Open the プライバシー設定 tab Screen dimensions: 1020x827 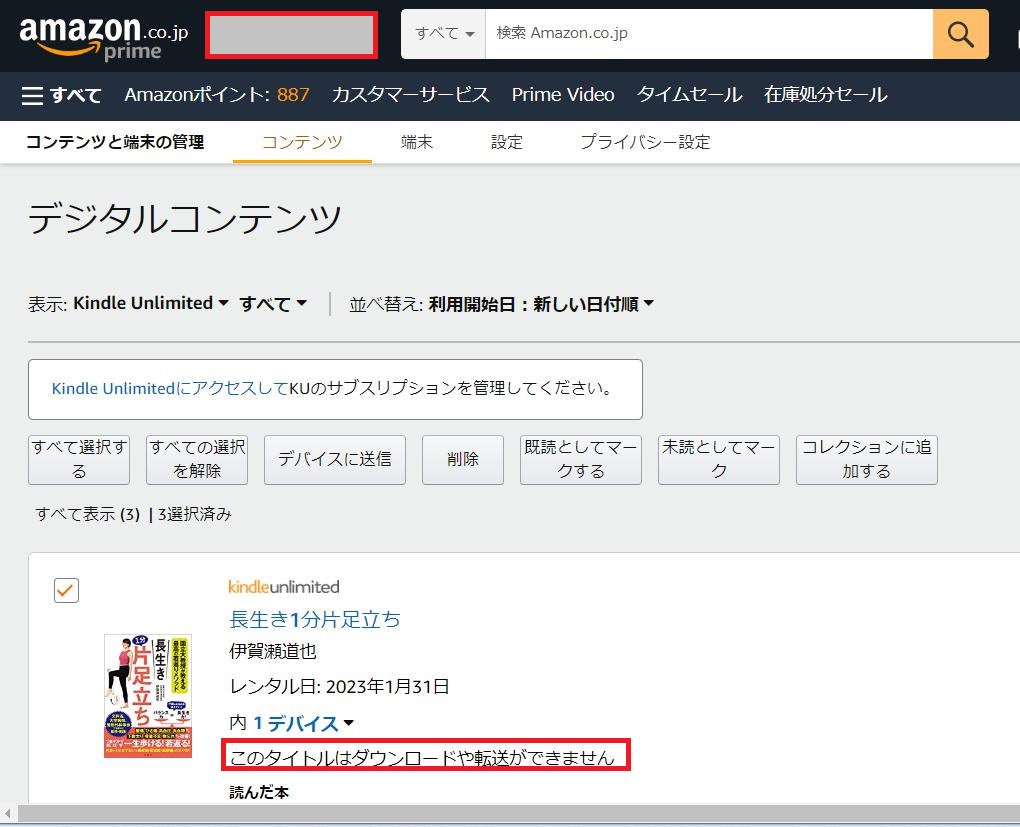click(x=645, y=142)
